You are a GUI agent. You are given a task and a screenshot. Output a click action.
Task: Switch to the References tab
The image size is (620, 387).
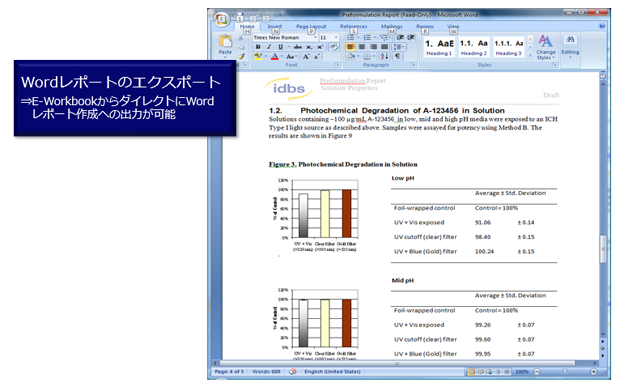click(353, 26)
